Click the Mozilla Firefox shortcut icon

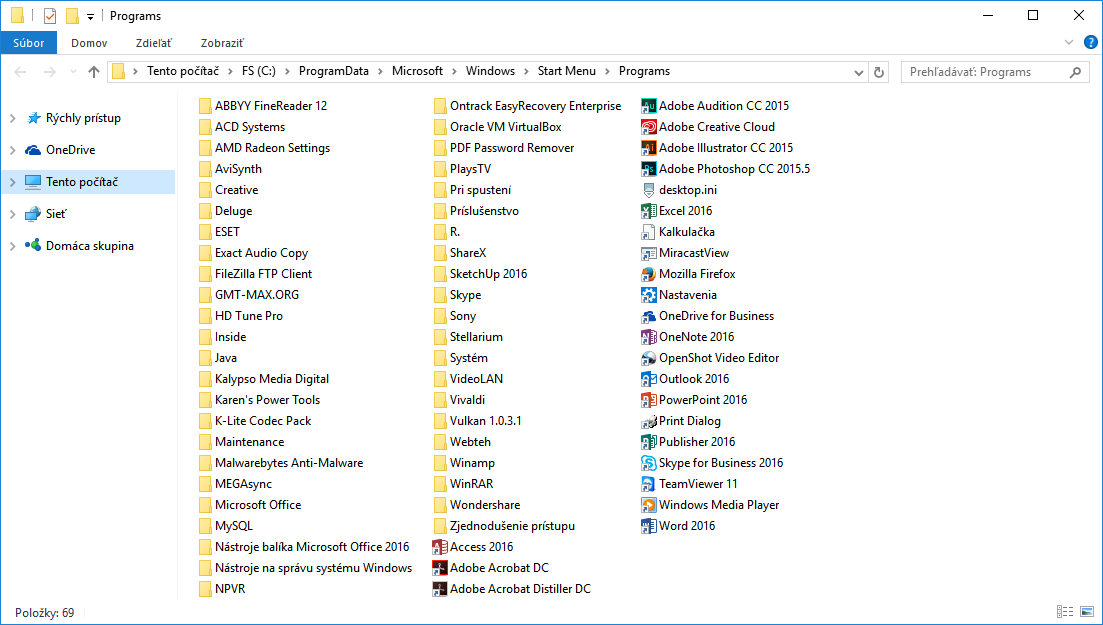point(648,274)
